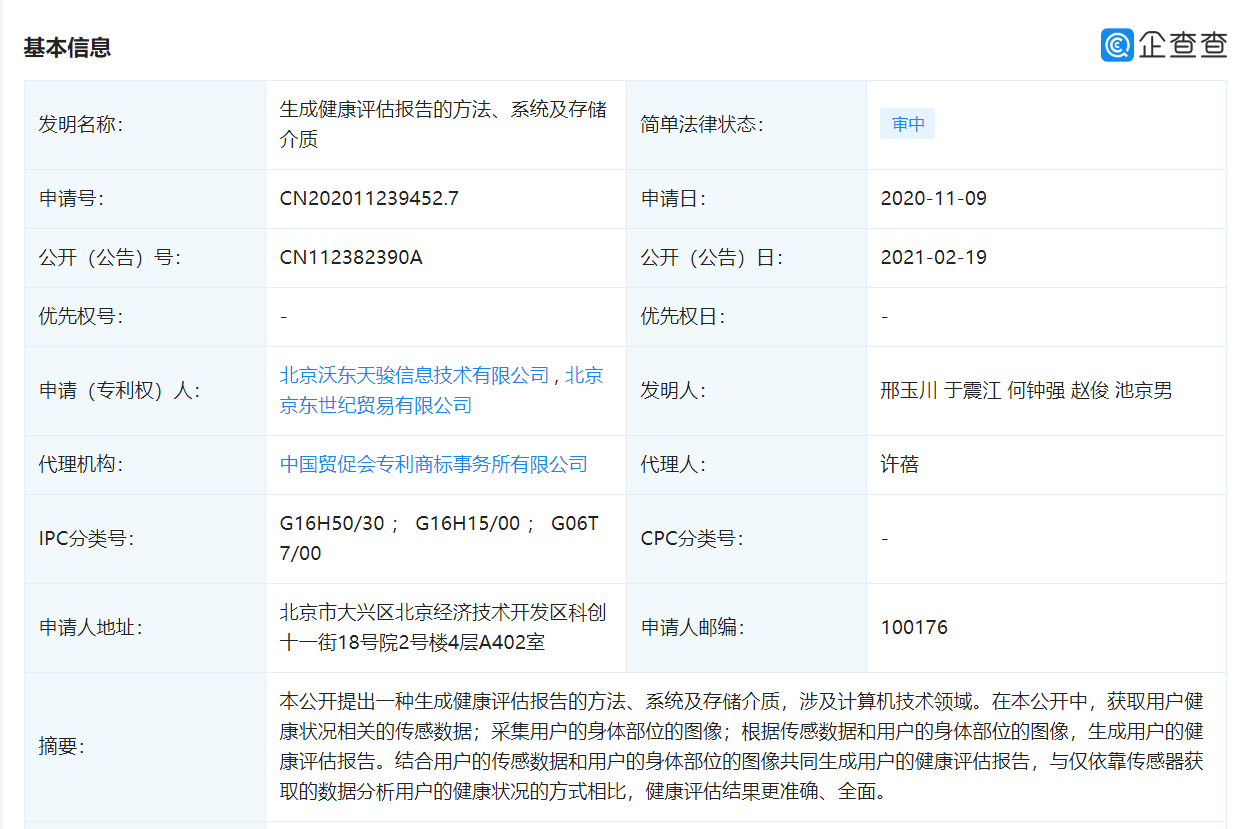Click the 申请日 label cell
The height and width of the screenshot is (829, 1245).
tap(746, 199)
